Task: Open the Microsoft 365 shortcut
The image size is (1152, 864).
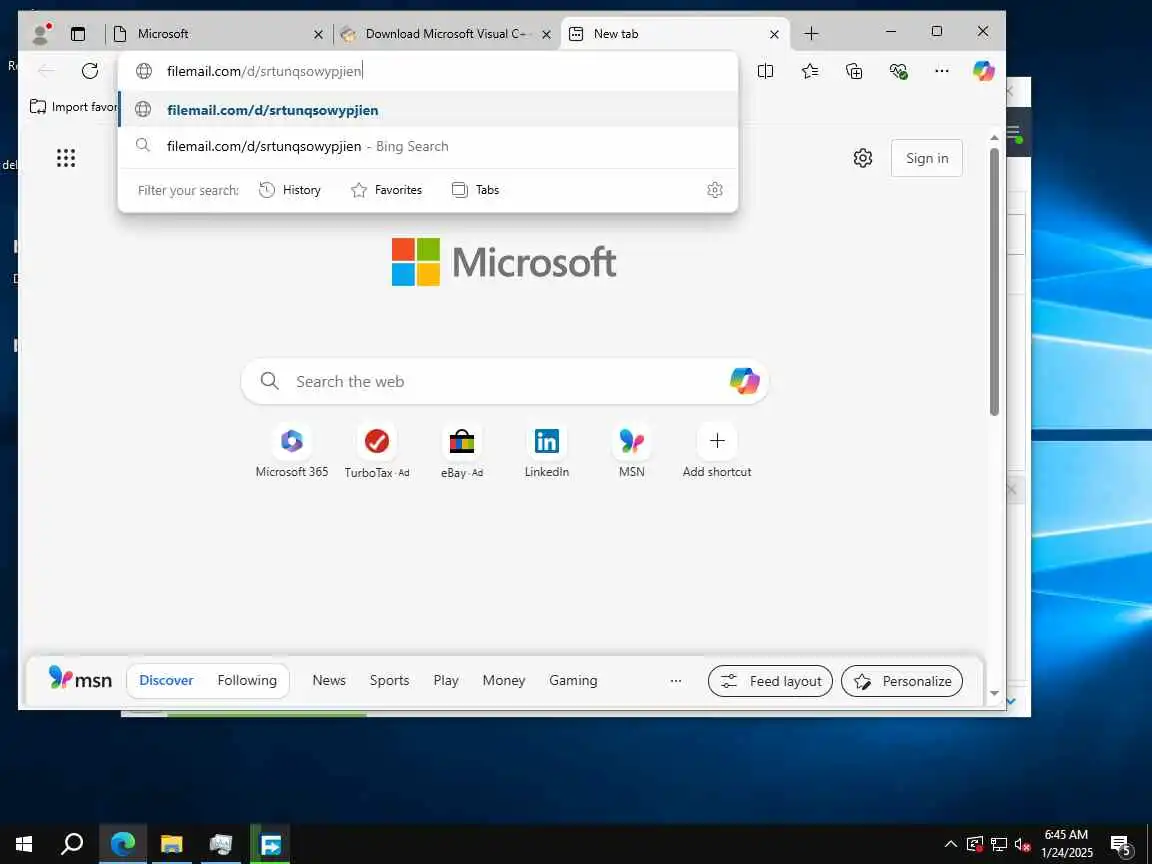Action: coord(292,451)
